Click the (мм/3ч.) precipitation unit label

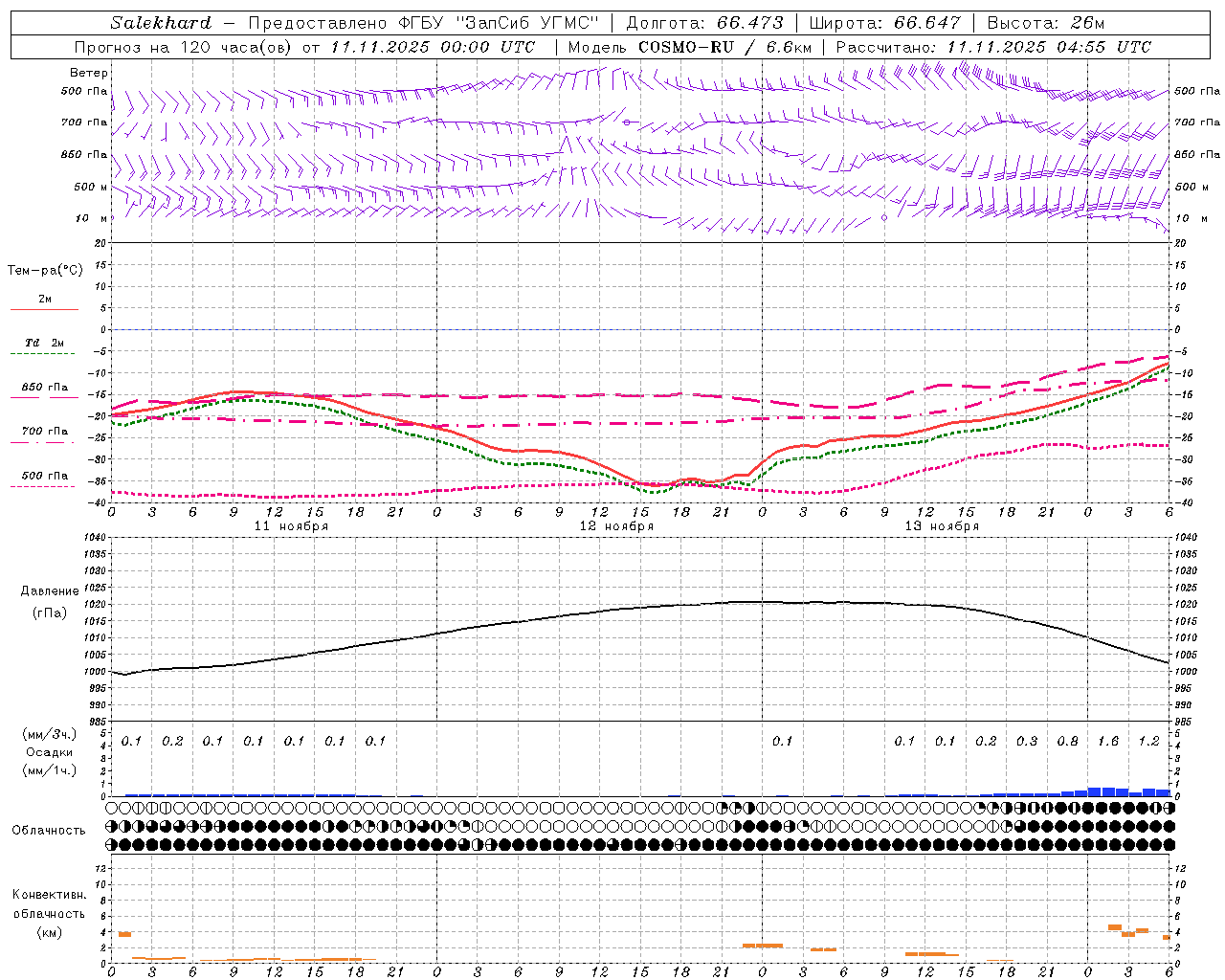pos(50,734)
